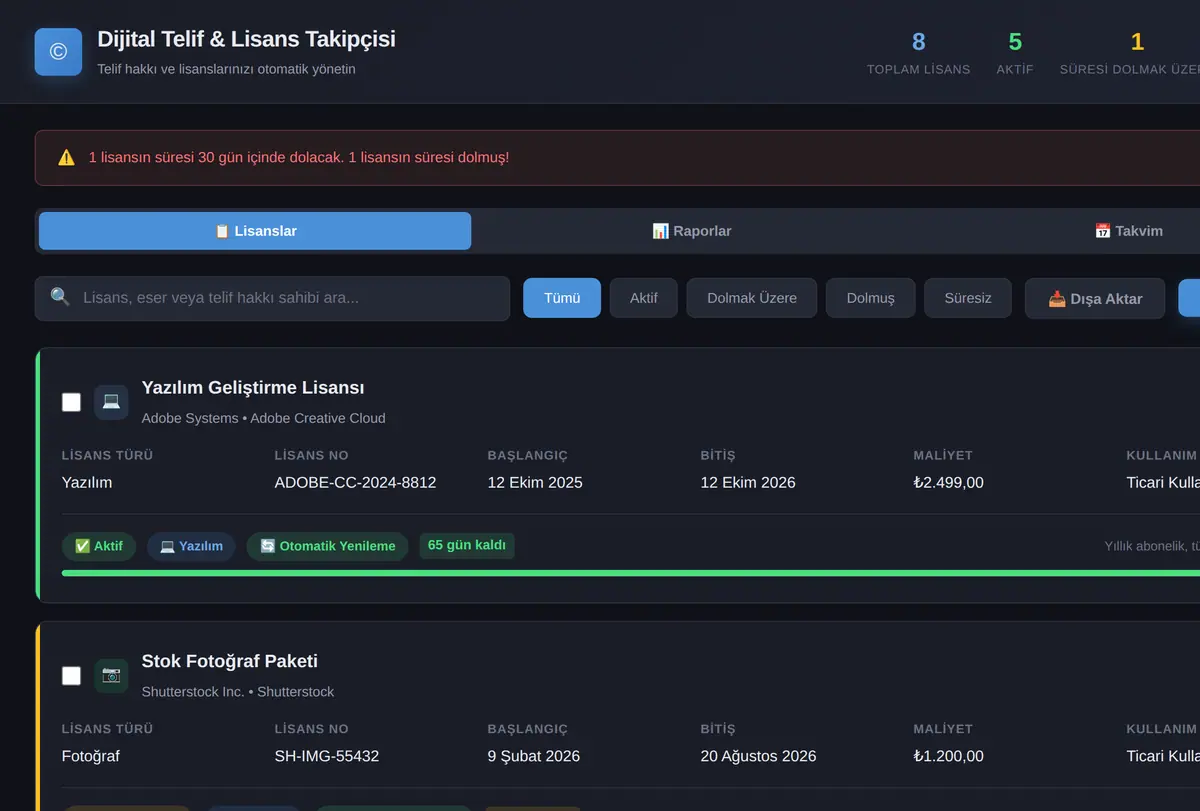Select the Süresiz filter button
Image resolution: width=1200 pixels, height=811 pixels.
(x=968, y=298)
